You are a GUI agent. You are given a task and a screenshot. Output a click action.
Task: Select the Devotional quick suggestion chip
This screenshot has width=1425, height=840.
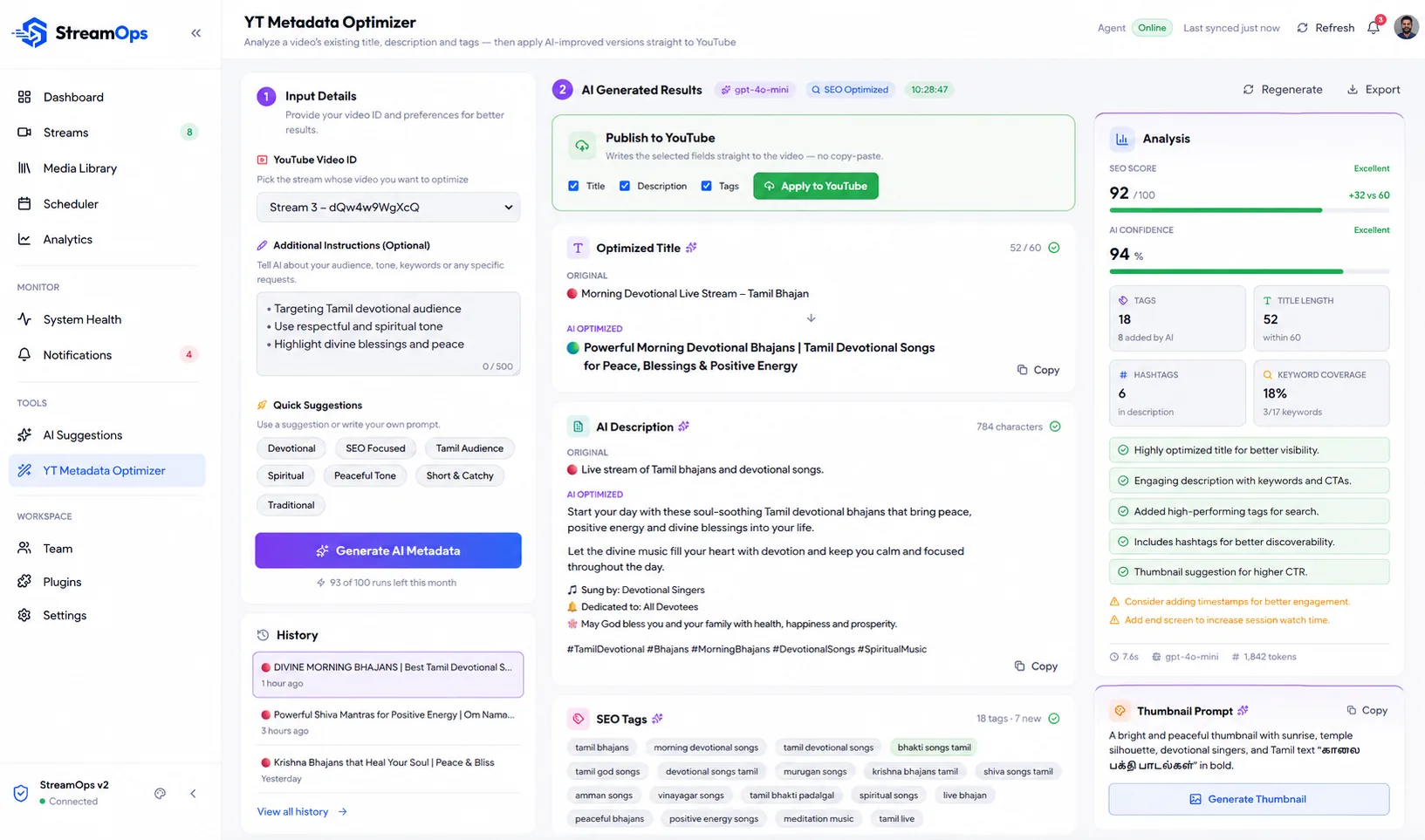(291, 448)
